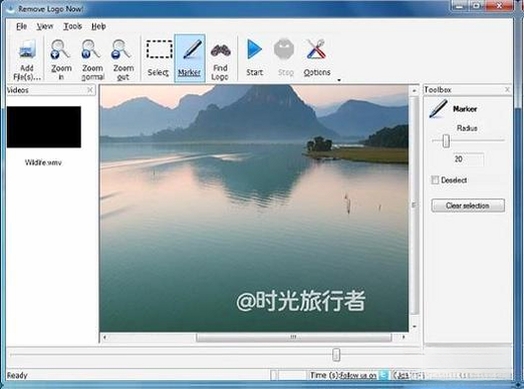Click the Wildlife.wmv file name
Viewport: 524px width, 389px height.
[43, 163]
